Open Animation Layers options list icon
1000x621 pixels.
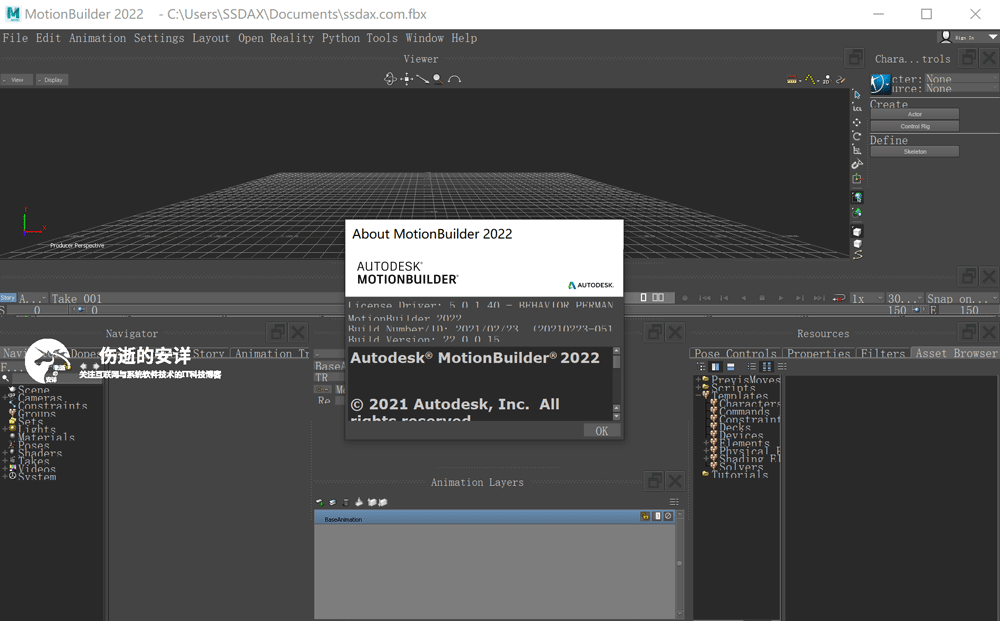[x=674, y=502]
